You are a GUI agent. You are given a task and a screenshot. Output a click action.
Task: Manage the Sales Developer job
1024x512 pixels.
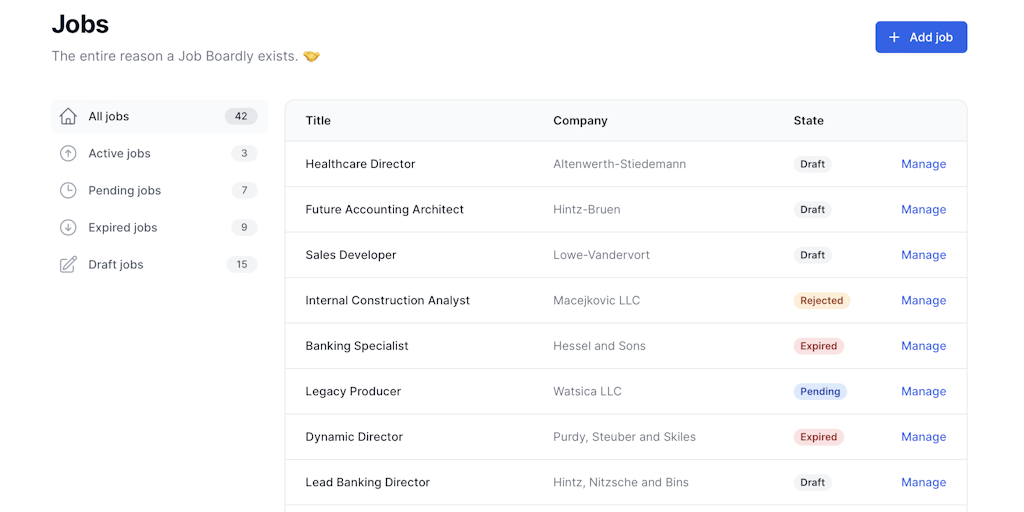(x=923, y=255)
